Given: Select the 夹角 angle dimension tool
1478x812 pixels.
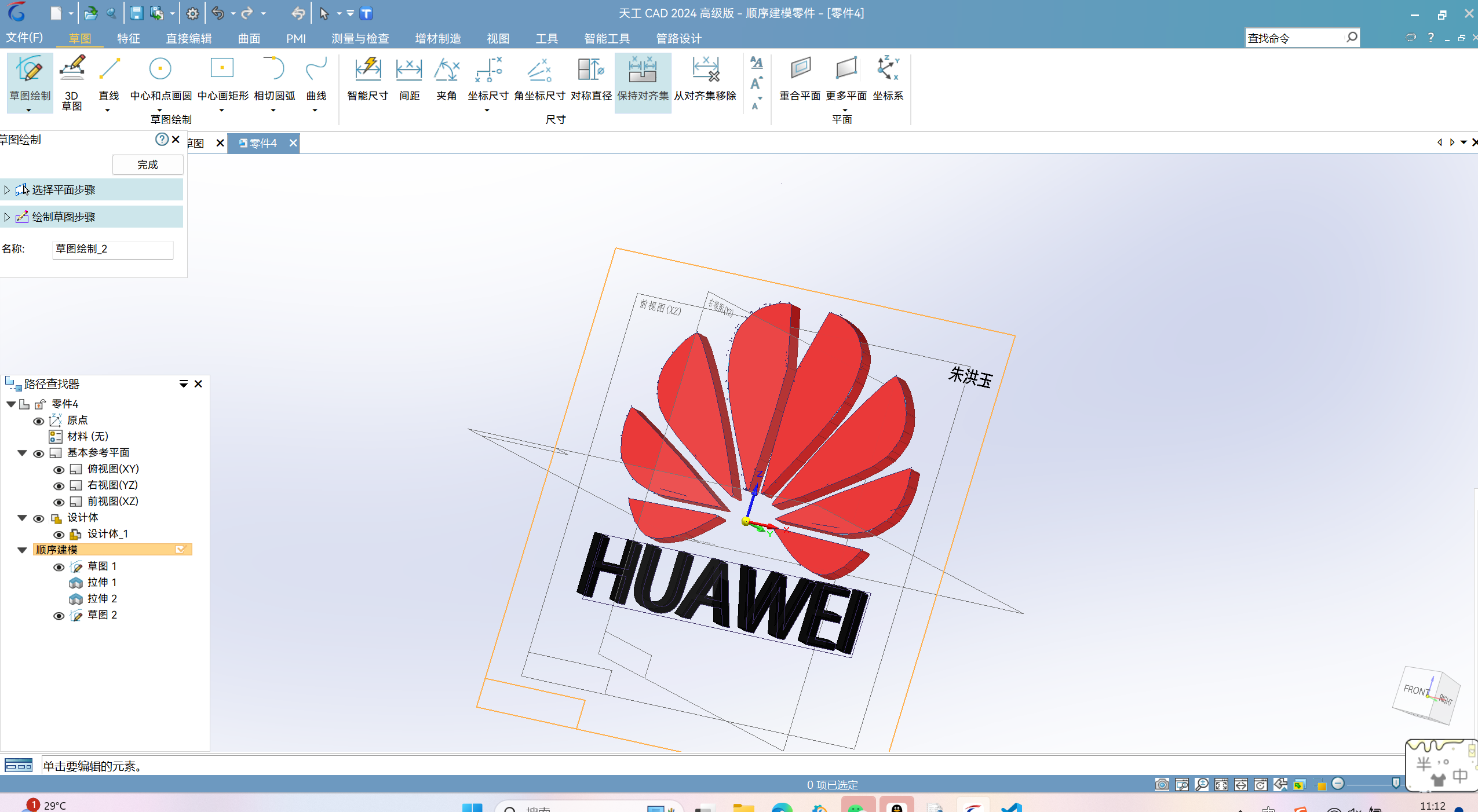Looking at the screenshot, I should 446,79.
